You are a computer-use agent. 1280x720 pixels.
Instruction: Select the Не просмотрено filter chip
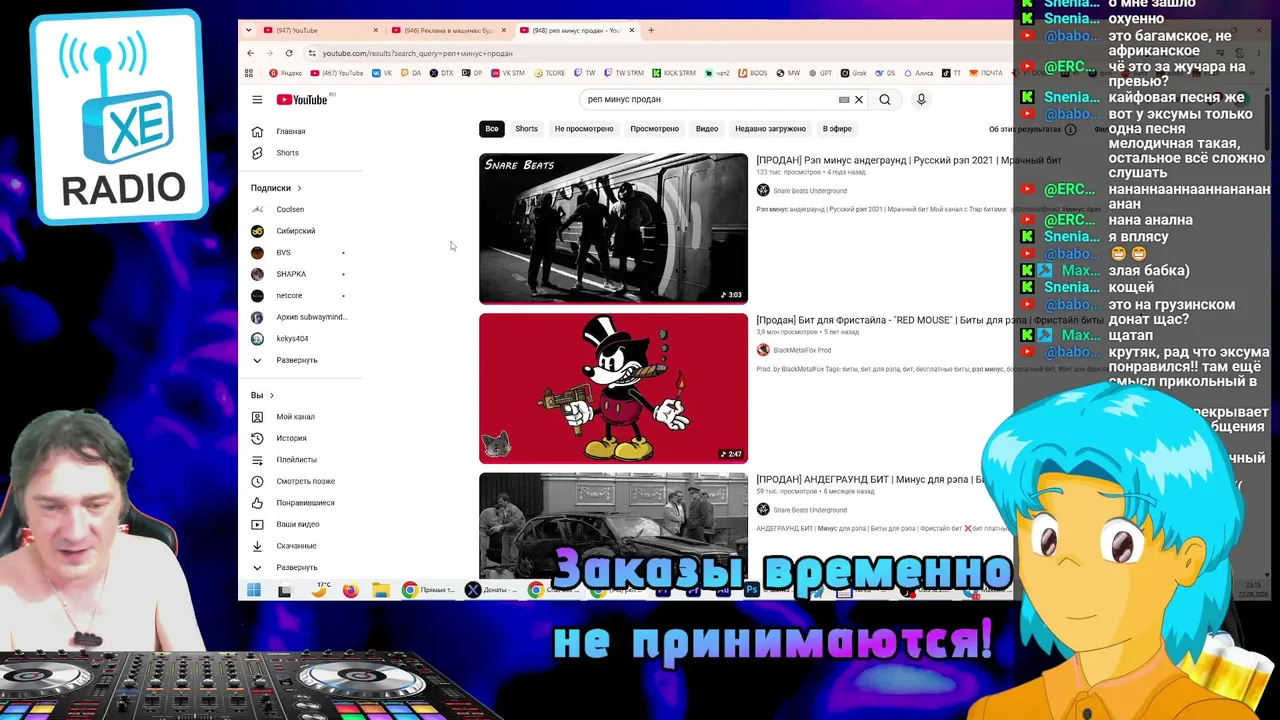[584, 129]
